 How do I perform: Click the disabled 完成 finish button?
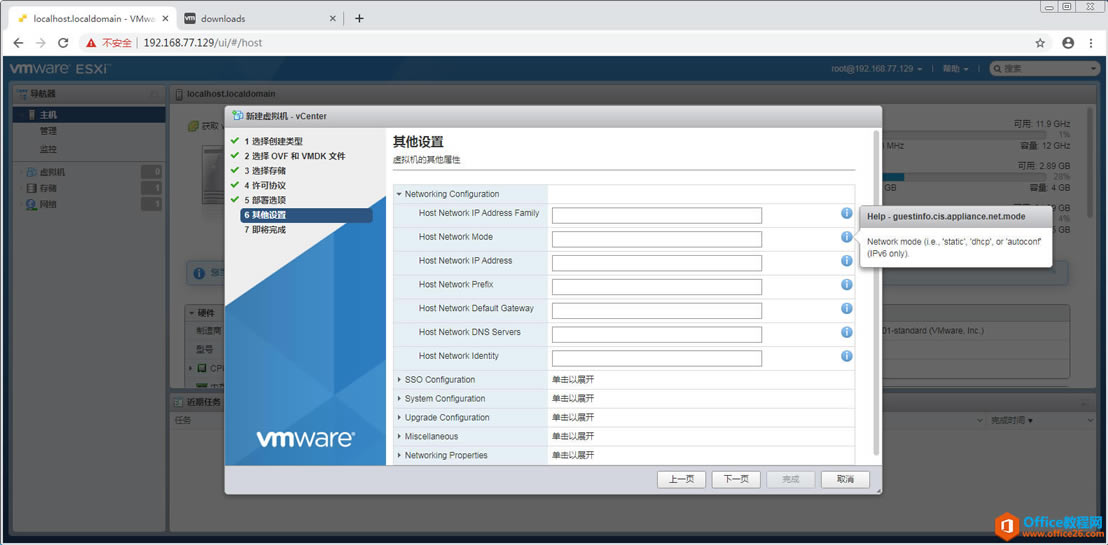coord(791,479)
